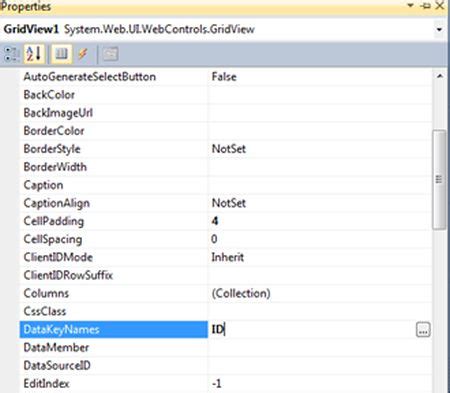Click the vertical scrollbar thumb
This screenshot has width=450, height=393.
point(439,179)
